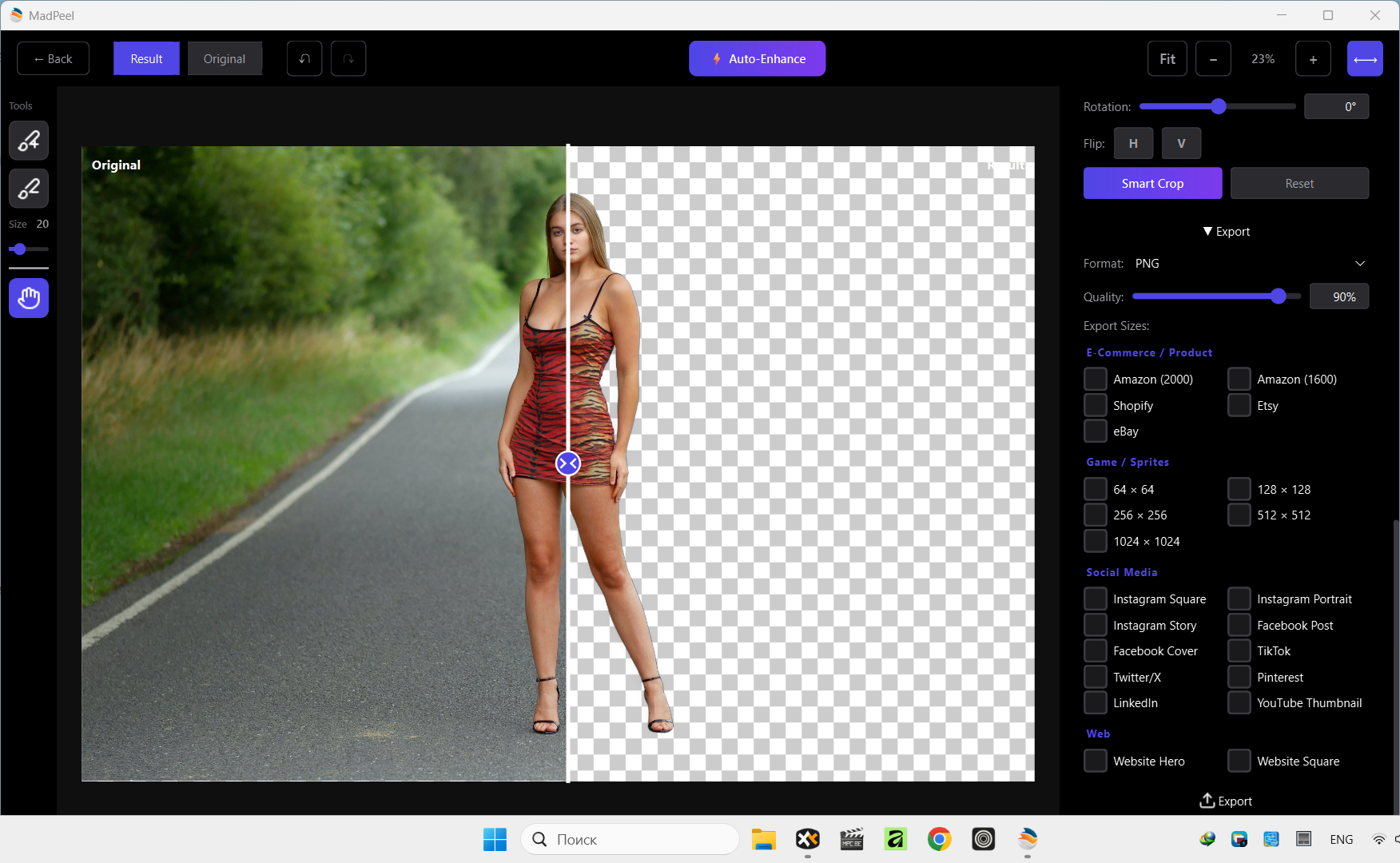Click the Smart Crop button
Image resolution: width=1400 pixels, height=863 pixels.
click(1152, 183)
